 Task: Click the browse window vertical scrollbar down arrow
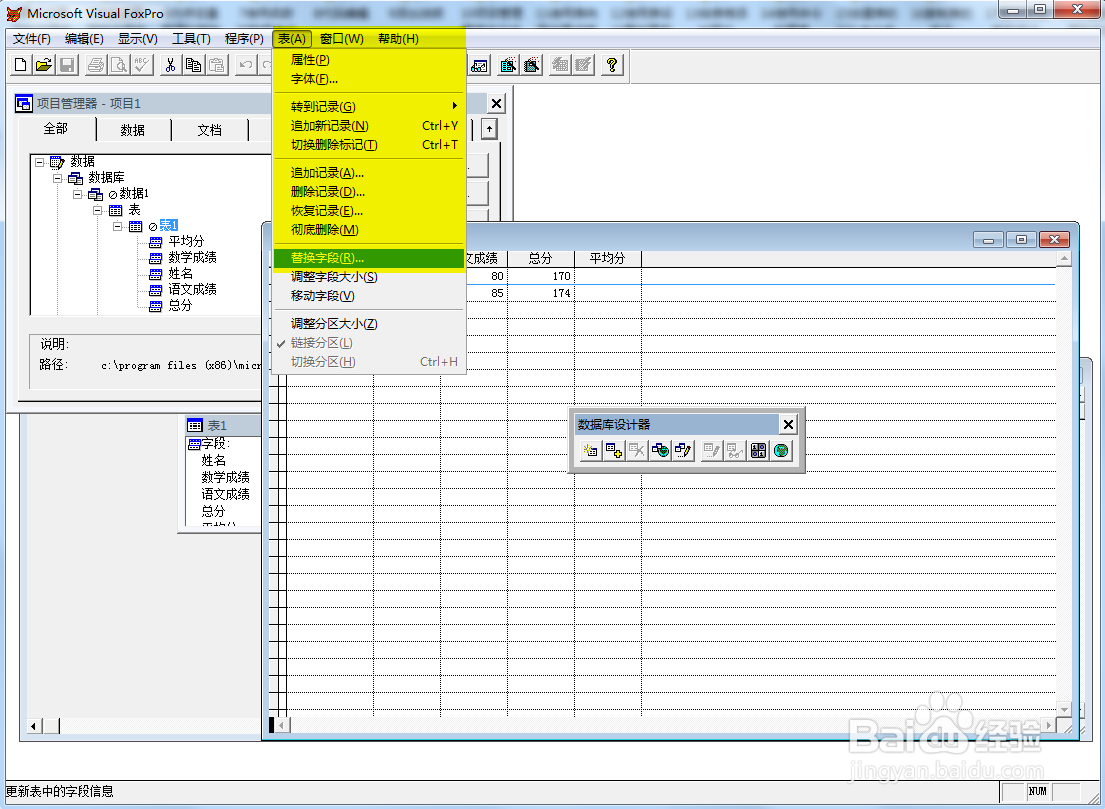pos(1064,709)
